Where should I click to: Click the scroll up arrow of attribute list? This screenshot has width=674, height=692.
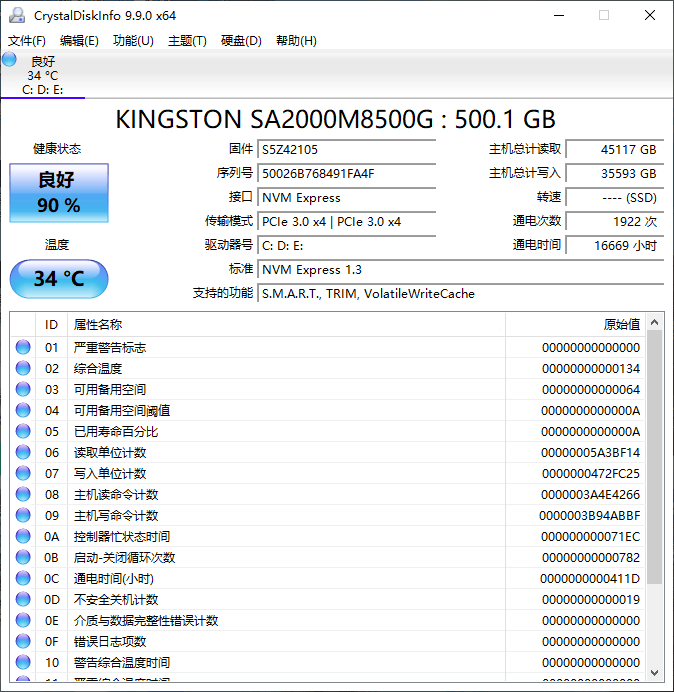(655, 323)
